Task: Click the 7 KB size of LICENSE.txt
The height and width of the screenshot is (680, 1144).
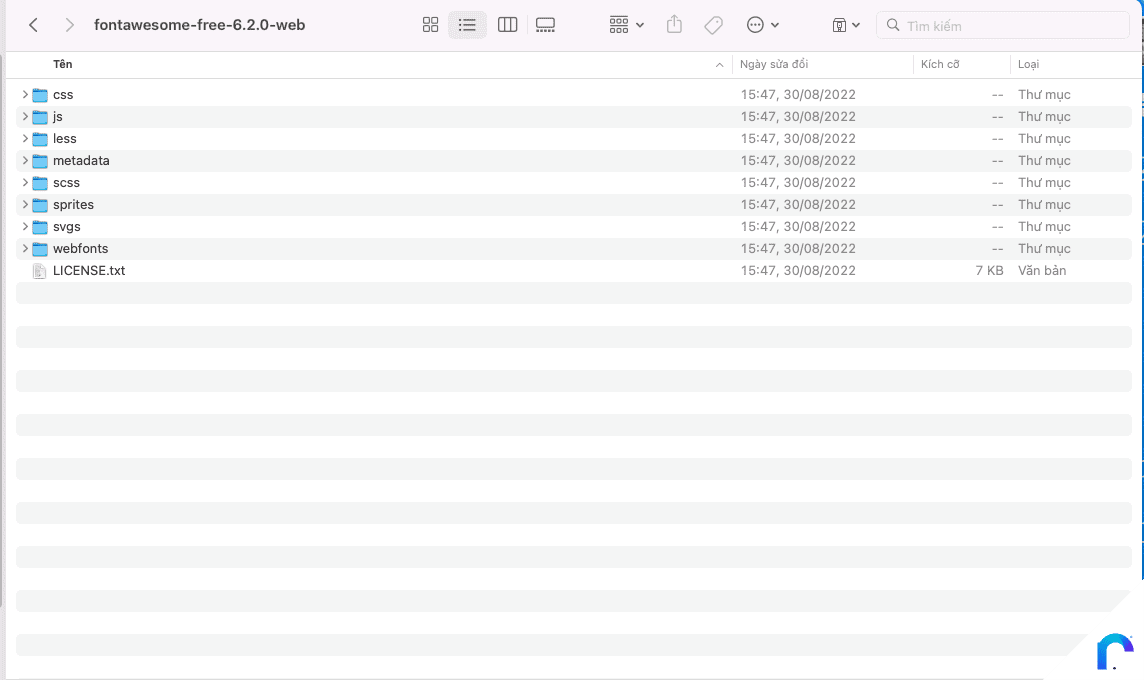Action: 989,271
